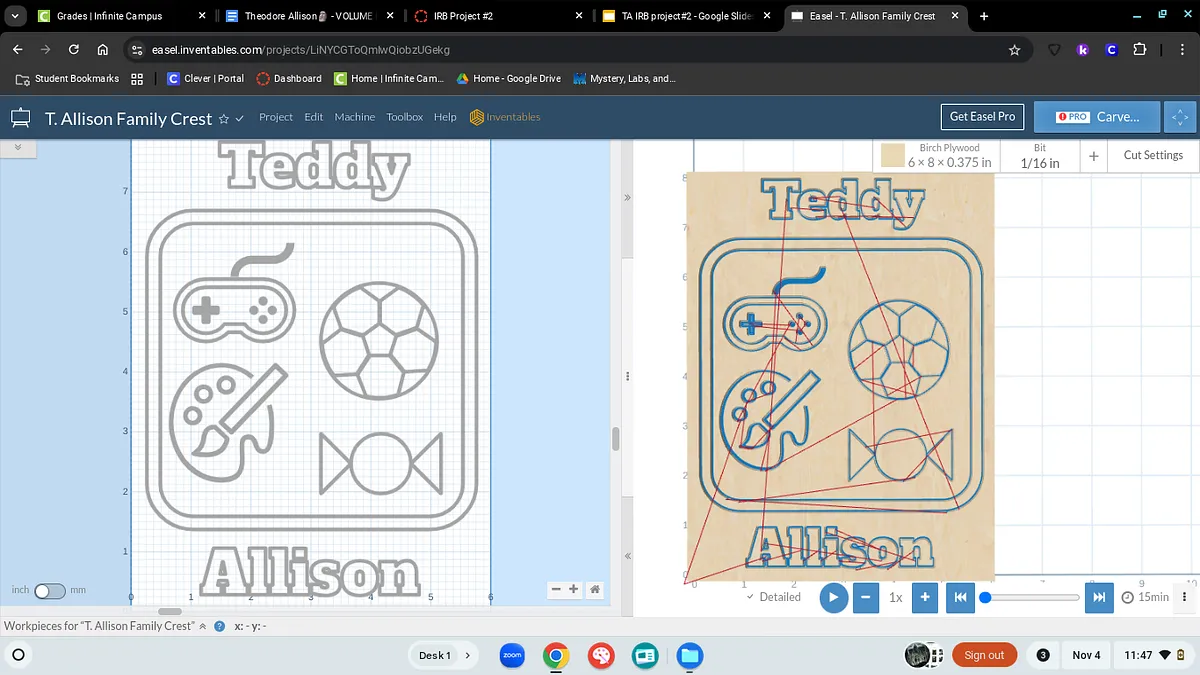Open the Birch Plywood material selector

(x=937, y=155)
